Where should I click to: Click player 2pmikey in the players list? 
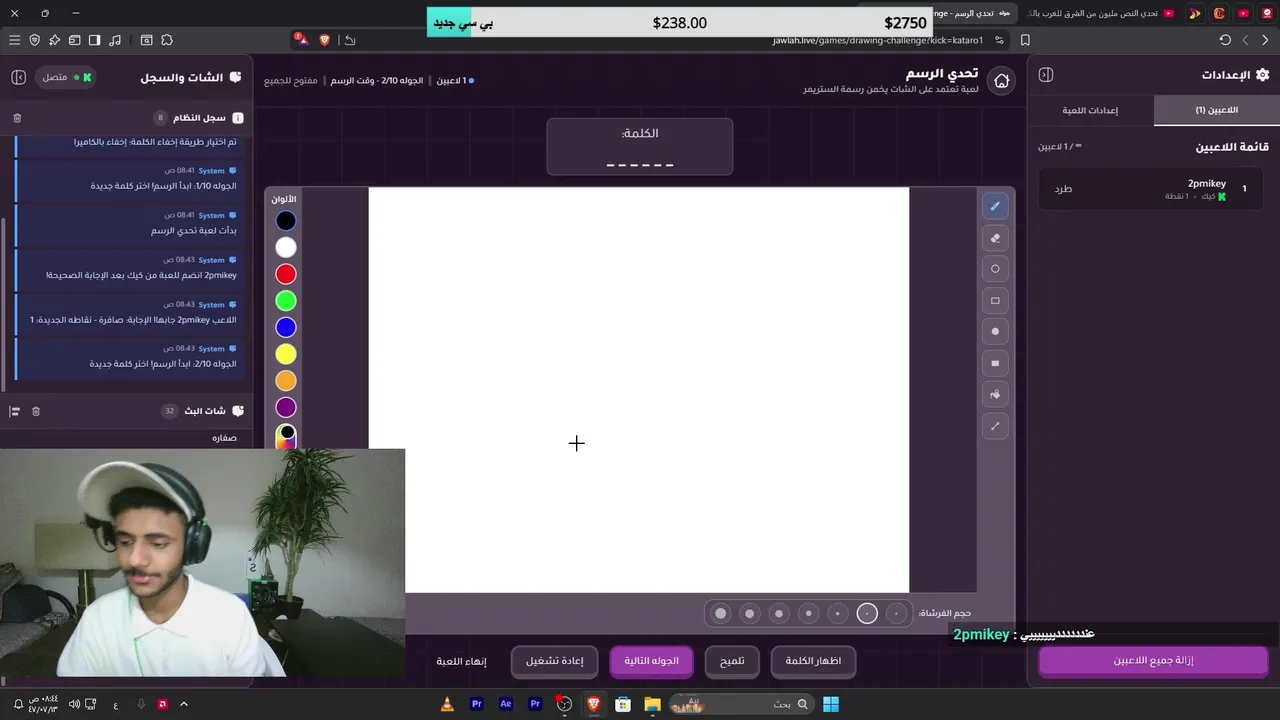(1151, 189)
